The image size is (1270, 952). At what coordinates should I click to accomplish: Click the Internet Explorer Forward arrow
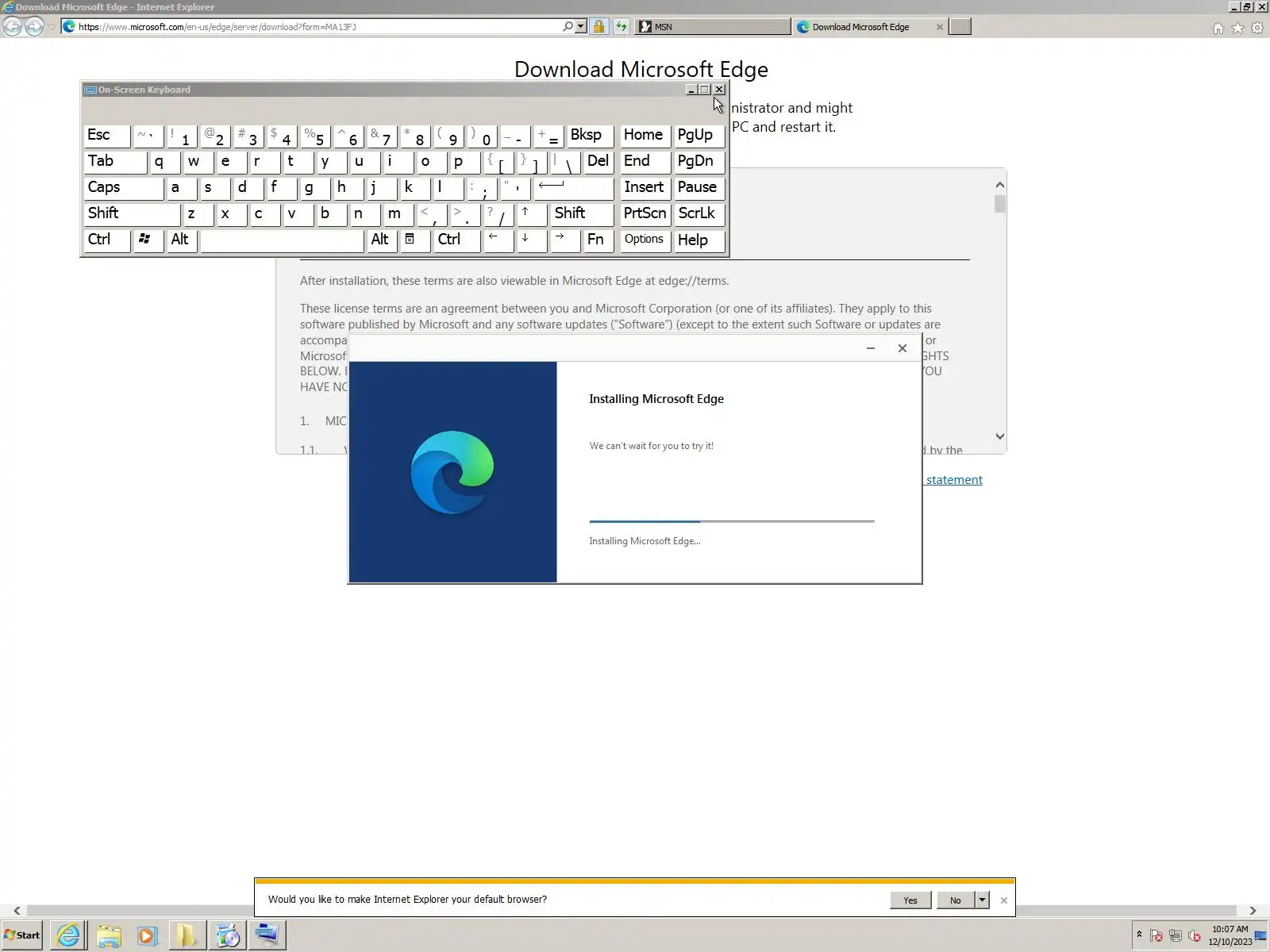[x=34, y=26]
